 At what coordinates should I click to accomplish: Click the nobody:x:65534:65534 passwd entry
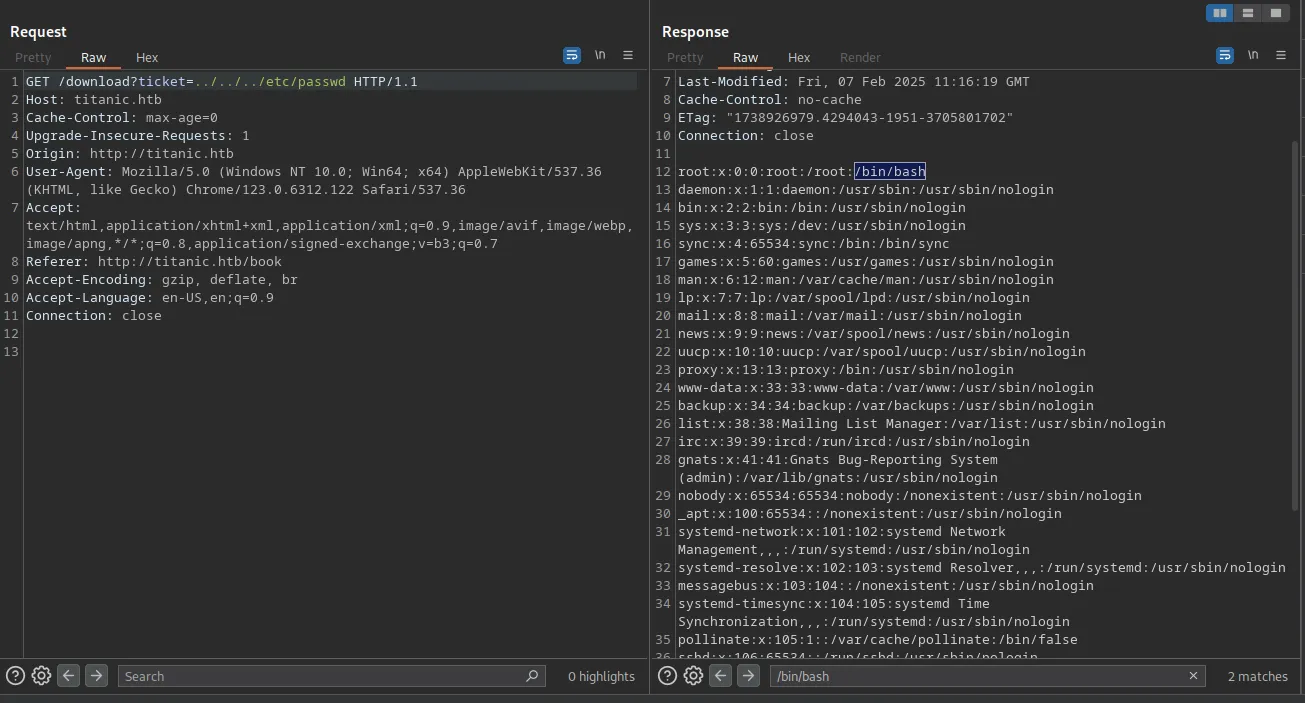pos(910,496)
